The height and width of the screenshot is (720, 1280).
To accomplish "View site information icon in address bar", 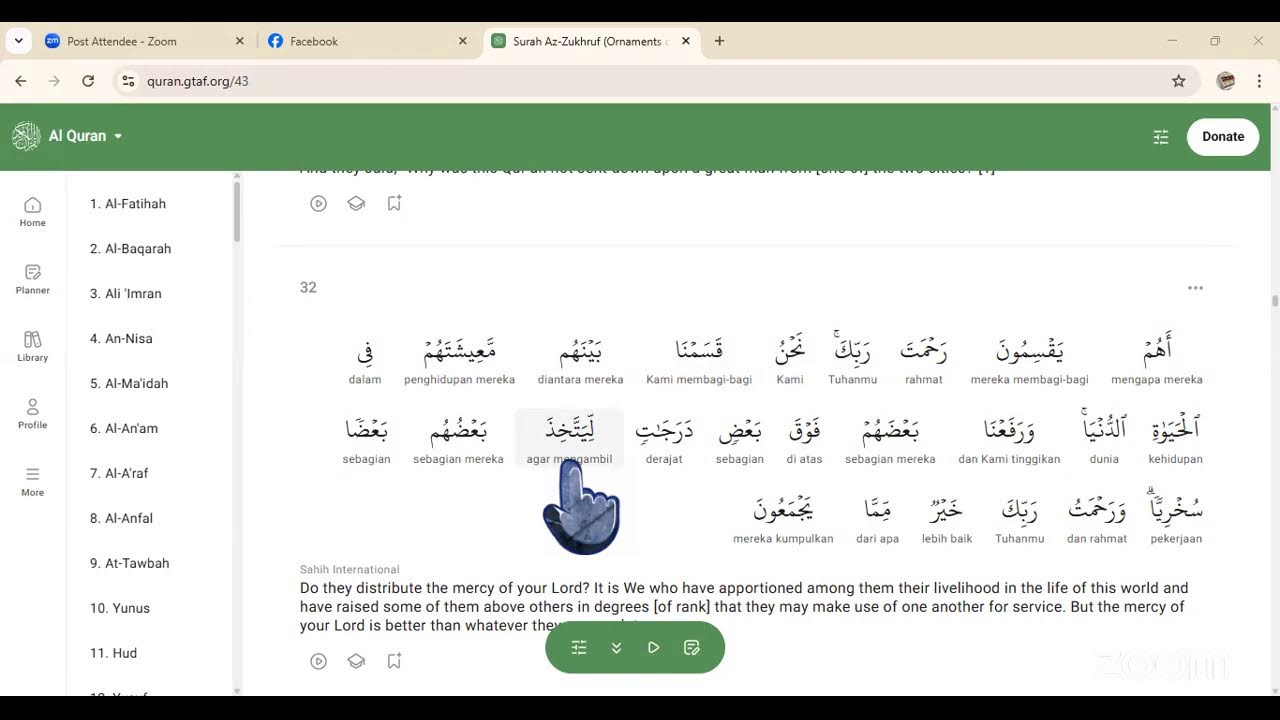I will (x=127, y=81).
